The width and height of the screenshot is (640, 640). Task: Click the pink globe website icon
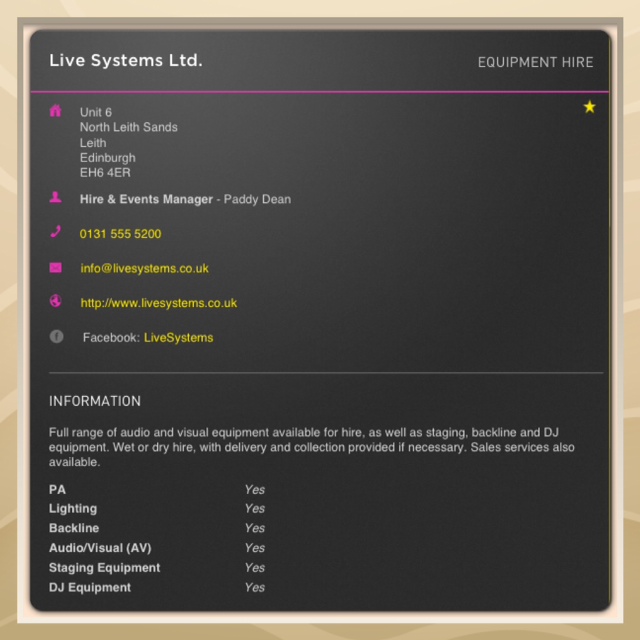(56, 301)
